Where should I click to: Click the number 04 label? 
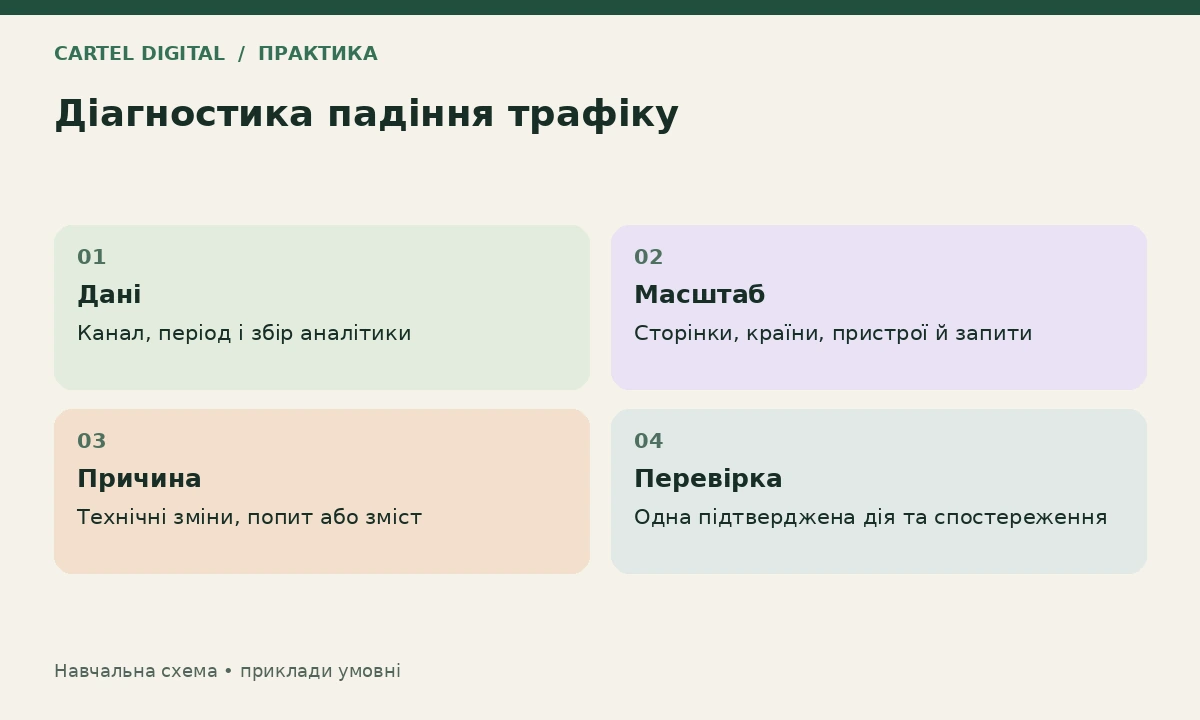click(649, 442)
